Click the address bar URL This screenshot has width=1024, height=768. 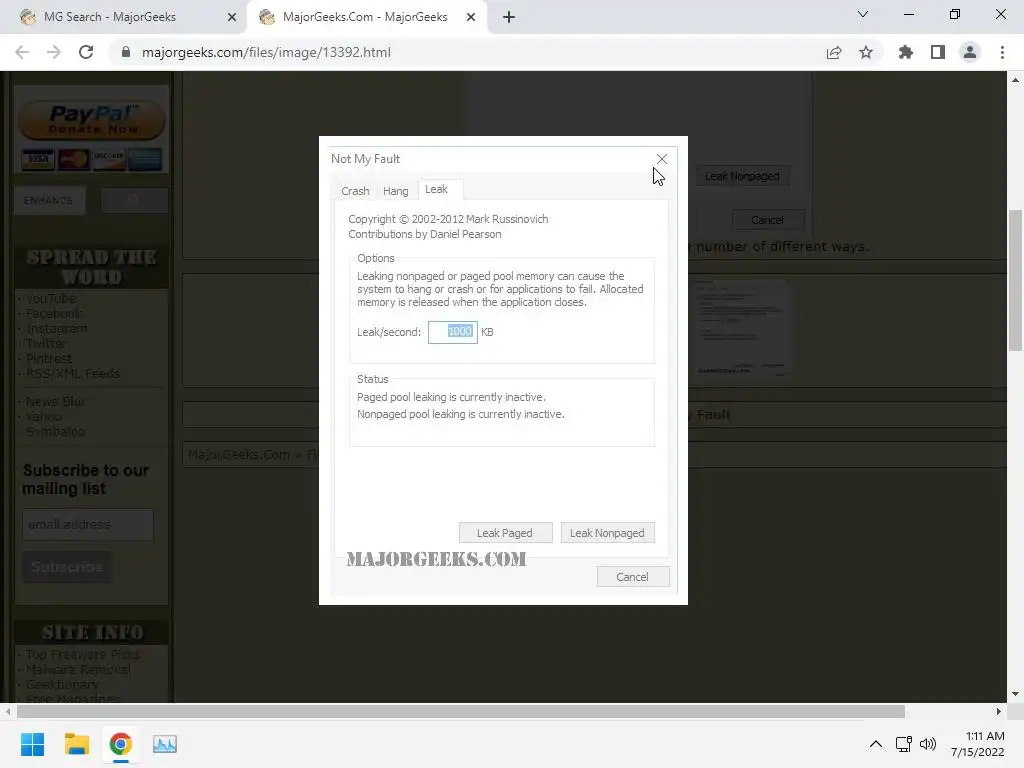pyautogui.click(x=266, y=52)
